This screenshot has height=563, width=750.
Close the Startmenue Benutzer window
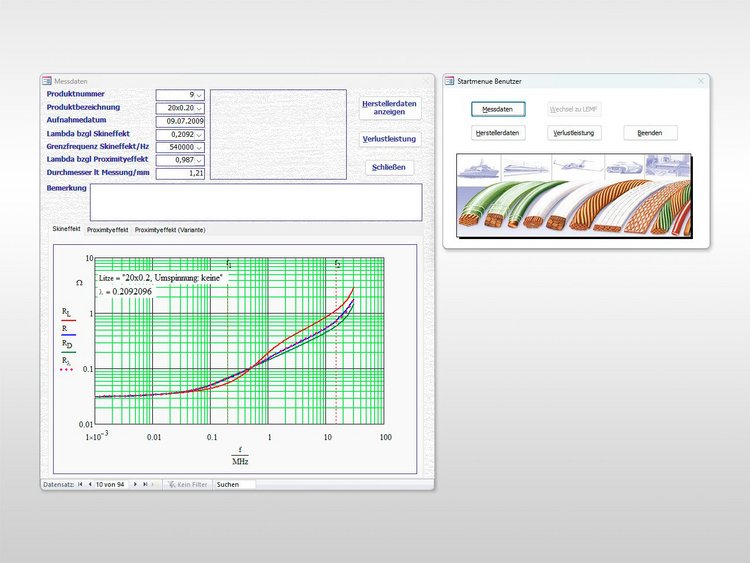pyautogui.click(x=701, y=80)
